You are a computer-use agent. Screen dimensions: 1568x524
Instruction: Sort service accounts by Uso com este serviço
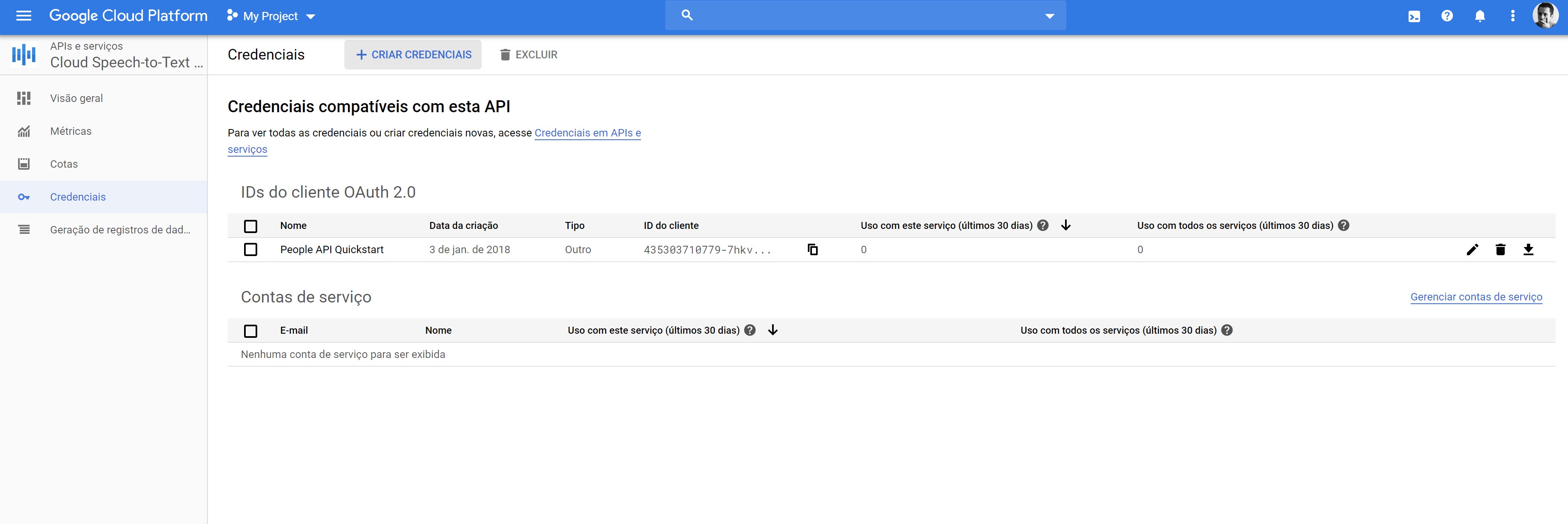pyautogui.click(x=773, y=330)
